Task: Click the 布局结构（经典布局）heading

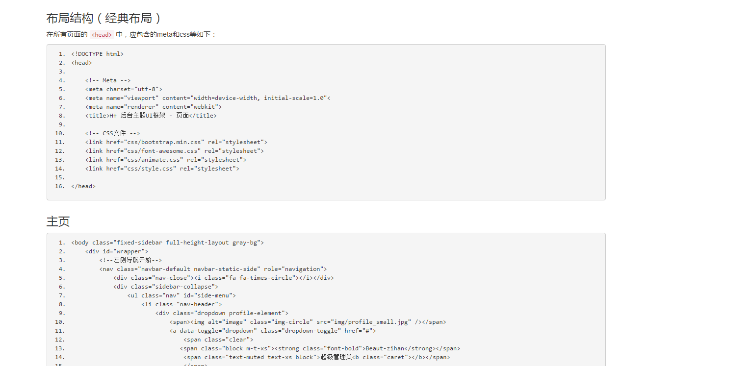Action: [x=104, y=18]
